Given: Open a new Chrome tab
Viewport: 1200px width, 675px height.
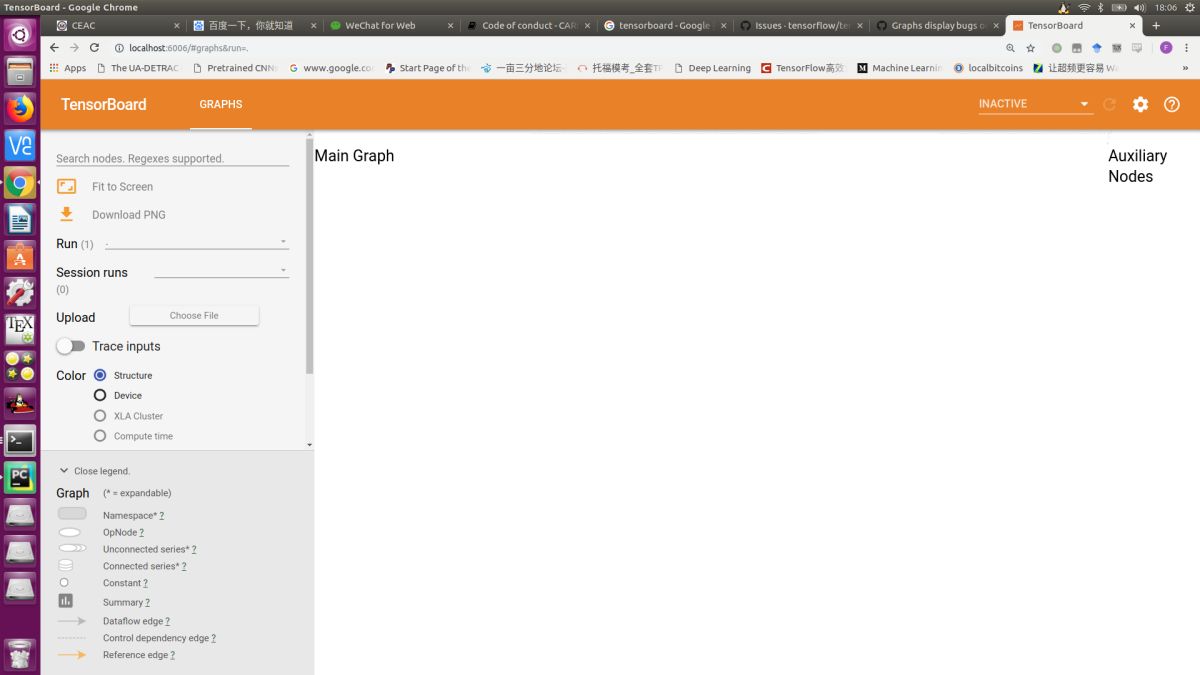Looking at the screenshot, I should click(1157, 25).
